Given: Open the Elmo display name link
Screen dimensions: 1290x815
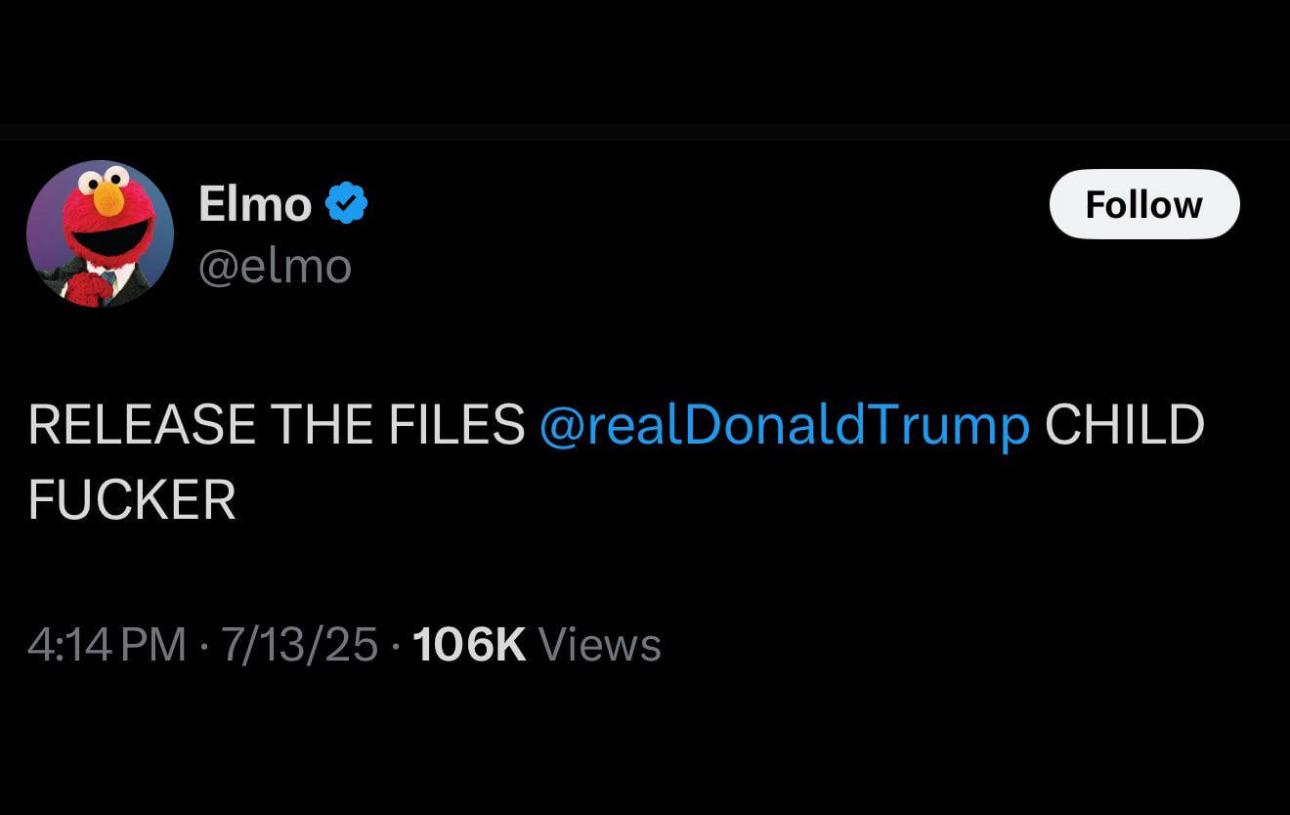Looking at the screenshot, I should 255,204.
